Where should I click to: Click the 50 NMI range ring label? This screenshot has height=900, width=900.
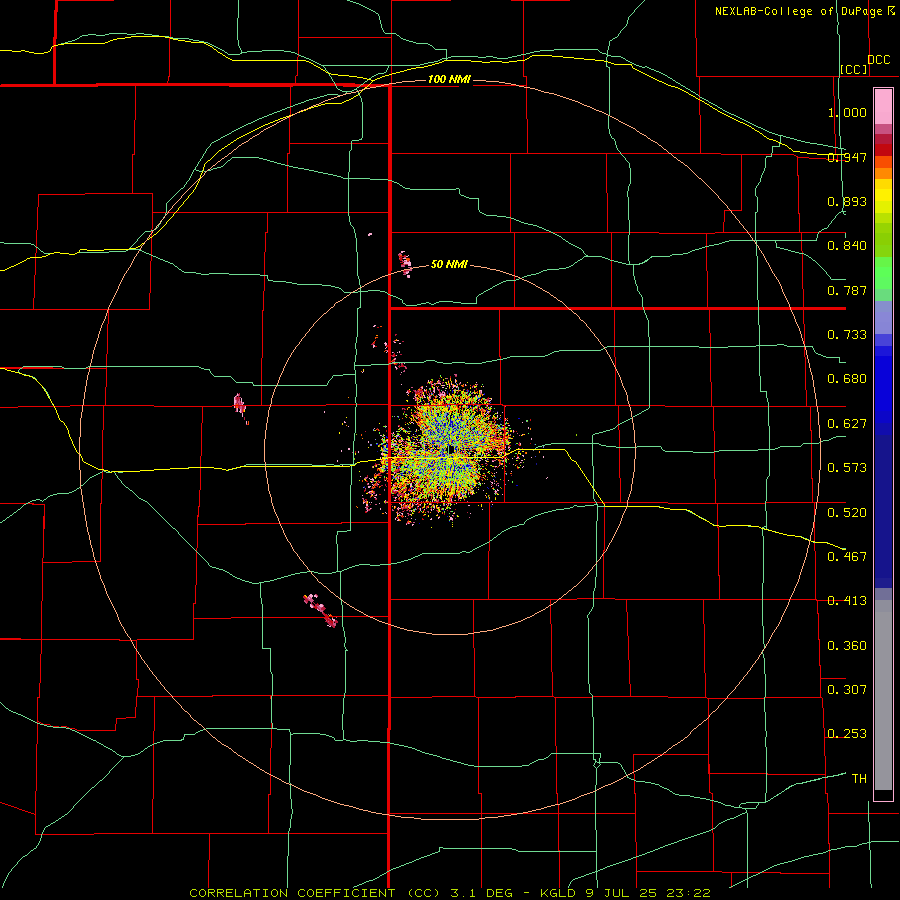[x=449, y=264]
